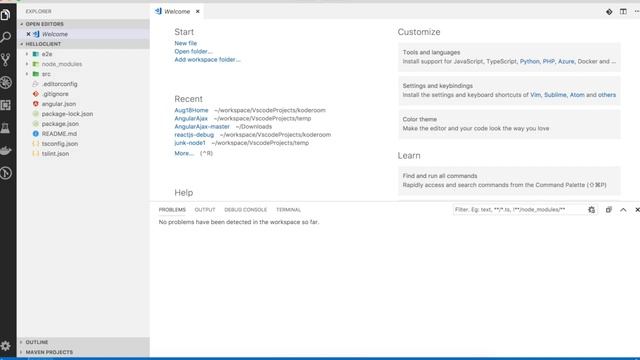Screen dimensions: 640x360
Task: Open the Extensions view
Action: [6, 105]
